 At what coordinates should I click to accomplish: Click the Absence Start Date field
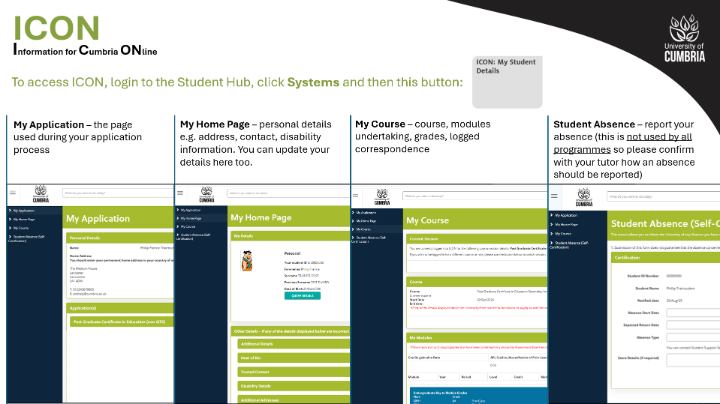[693, 313]
